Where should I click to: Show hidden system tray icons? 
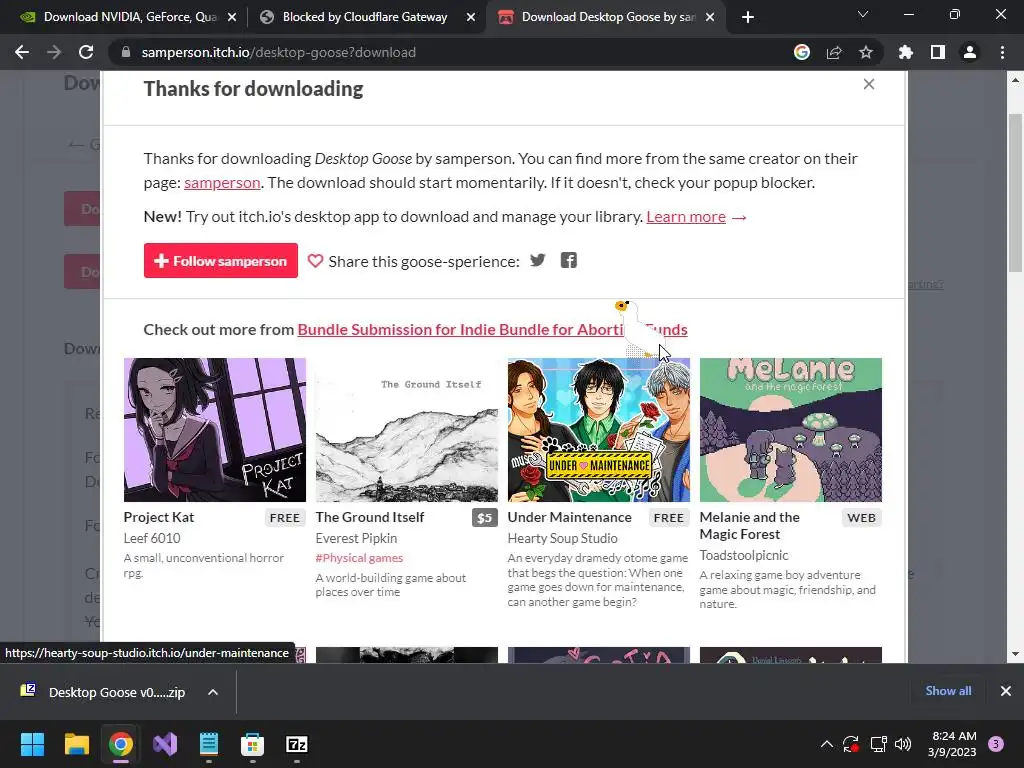click(827, 744)
